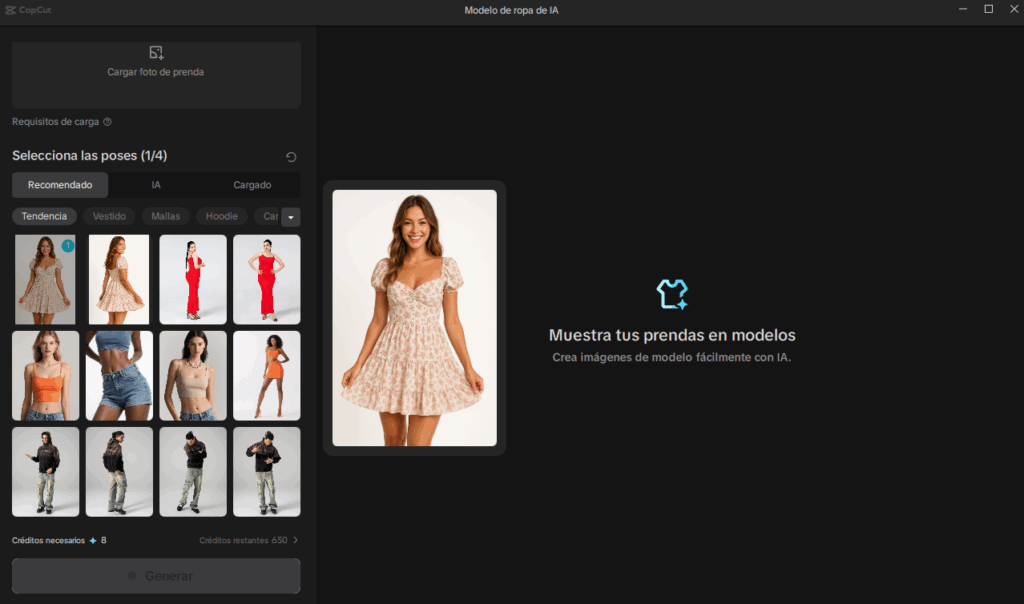Screen dimensions: 1024x604
Task: Open the Requisitos de carga link
Action: (x=56, y=121)
